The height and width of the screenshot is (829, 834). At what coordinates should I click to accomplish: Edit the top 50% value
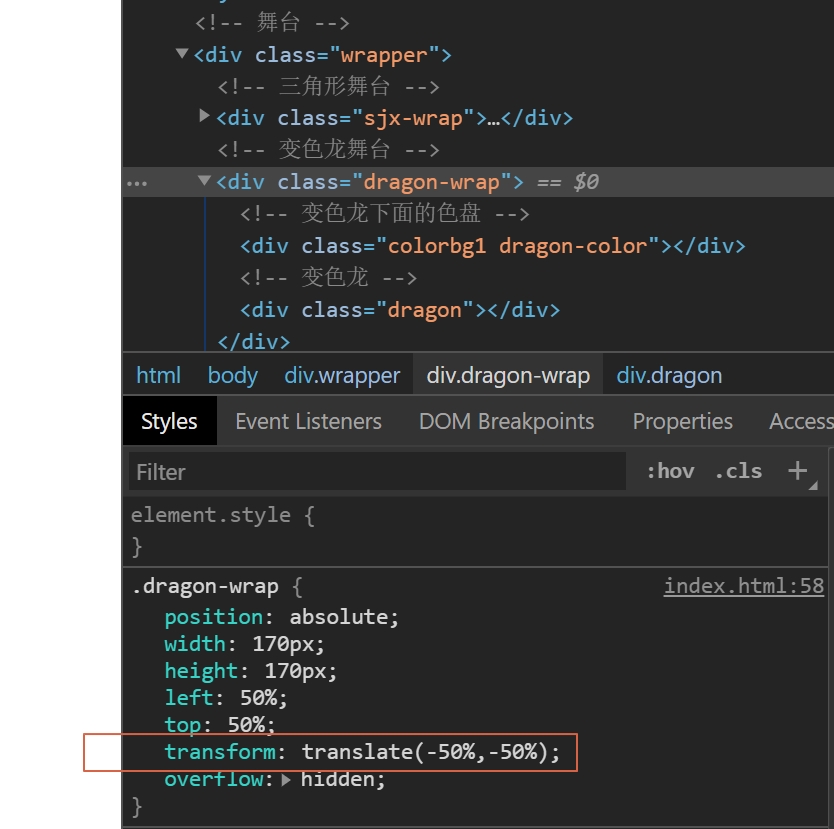click(x=246, y=724)
